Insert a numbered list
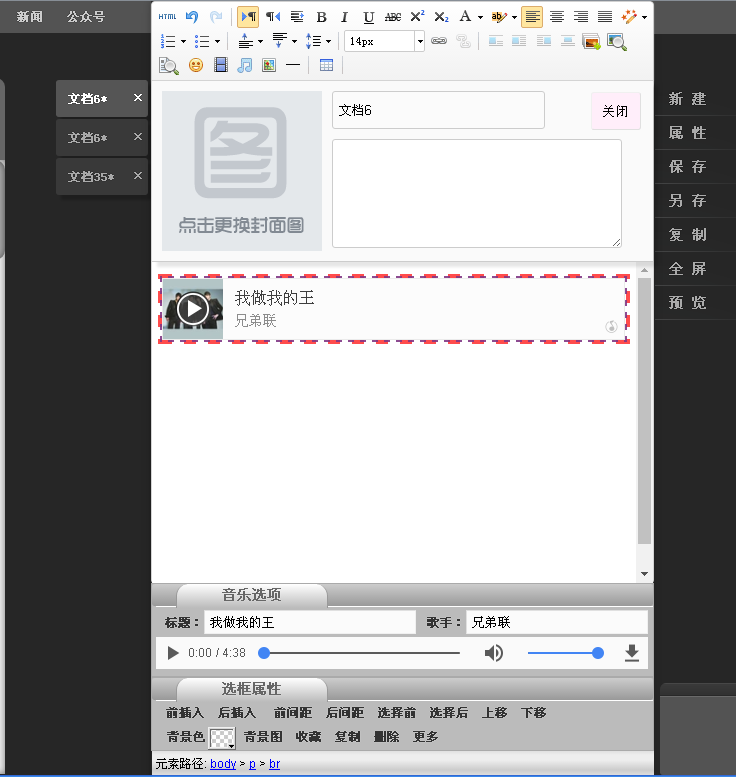Image resolution: width=736 pixels, height=777 pixels. click(168, 41)
